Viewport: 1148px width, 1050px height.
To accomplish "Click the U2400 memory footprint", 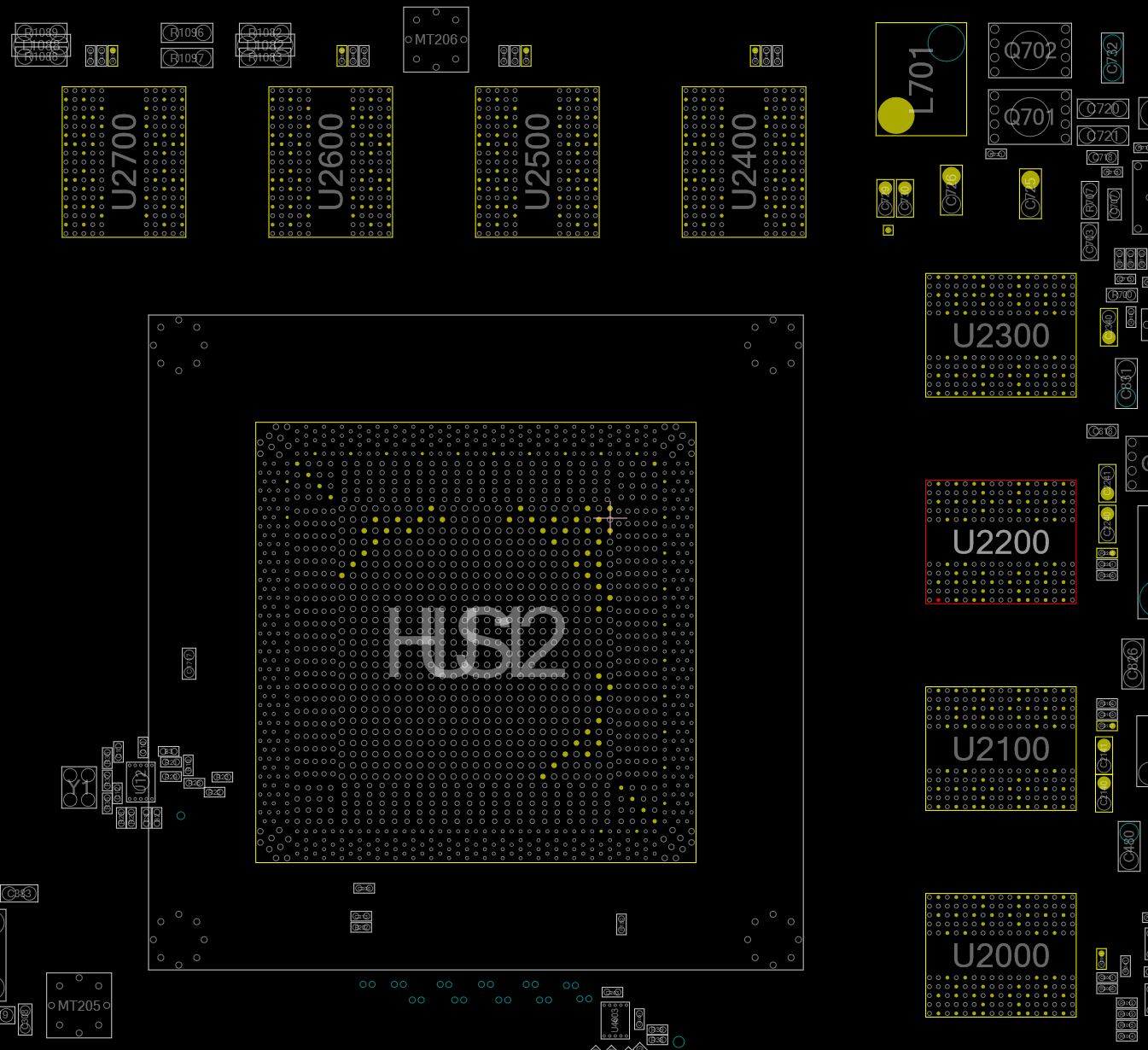I will pyautogui.click(x=741, y=160).
